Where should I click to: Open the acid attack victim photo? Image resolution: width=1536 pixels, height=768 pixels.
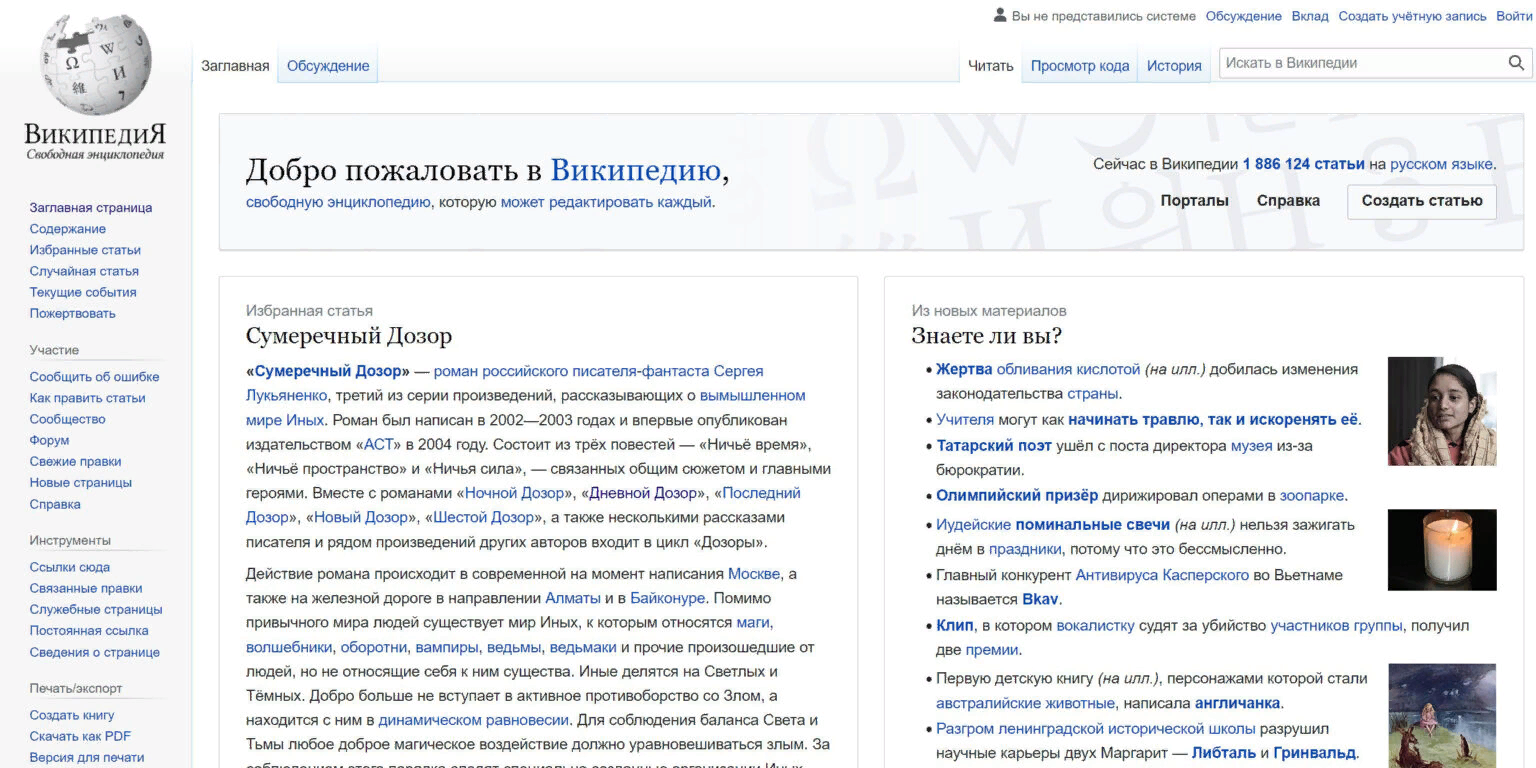[x=1442, y=411]
